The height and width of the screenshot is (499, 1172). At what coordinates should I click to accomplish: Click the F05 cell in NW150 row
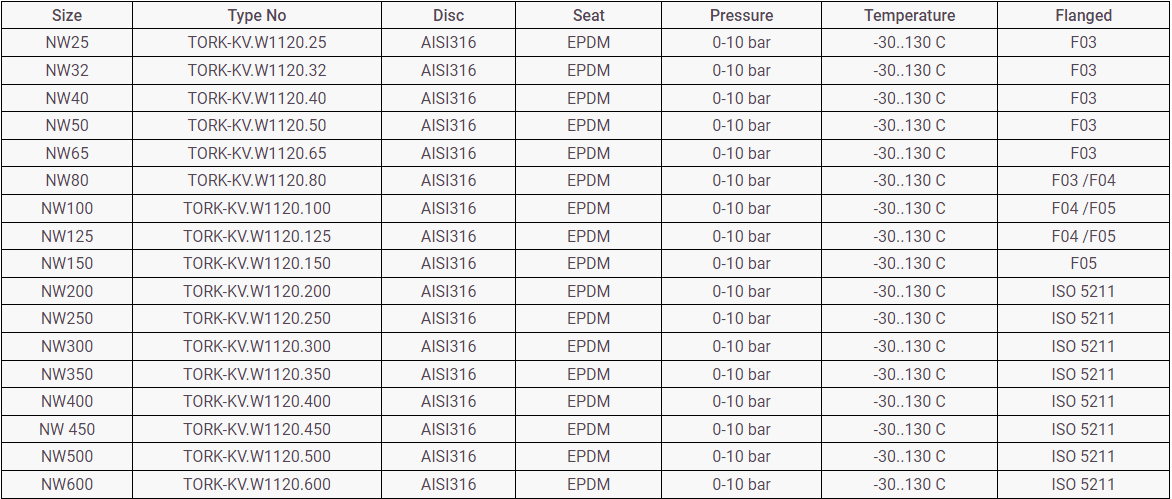tap(1083, 264)
